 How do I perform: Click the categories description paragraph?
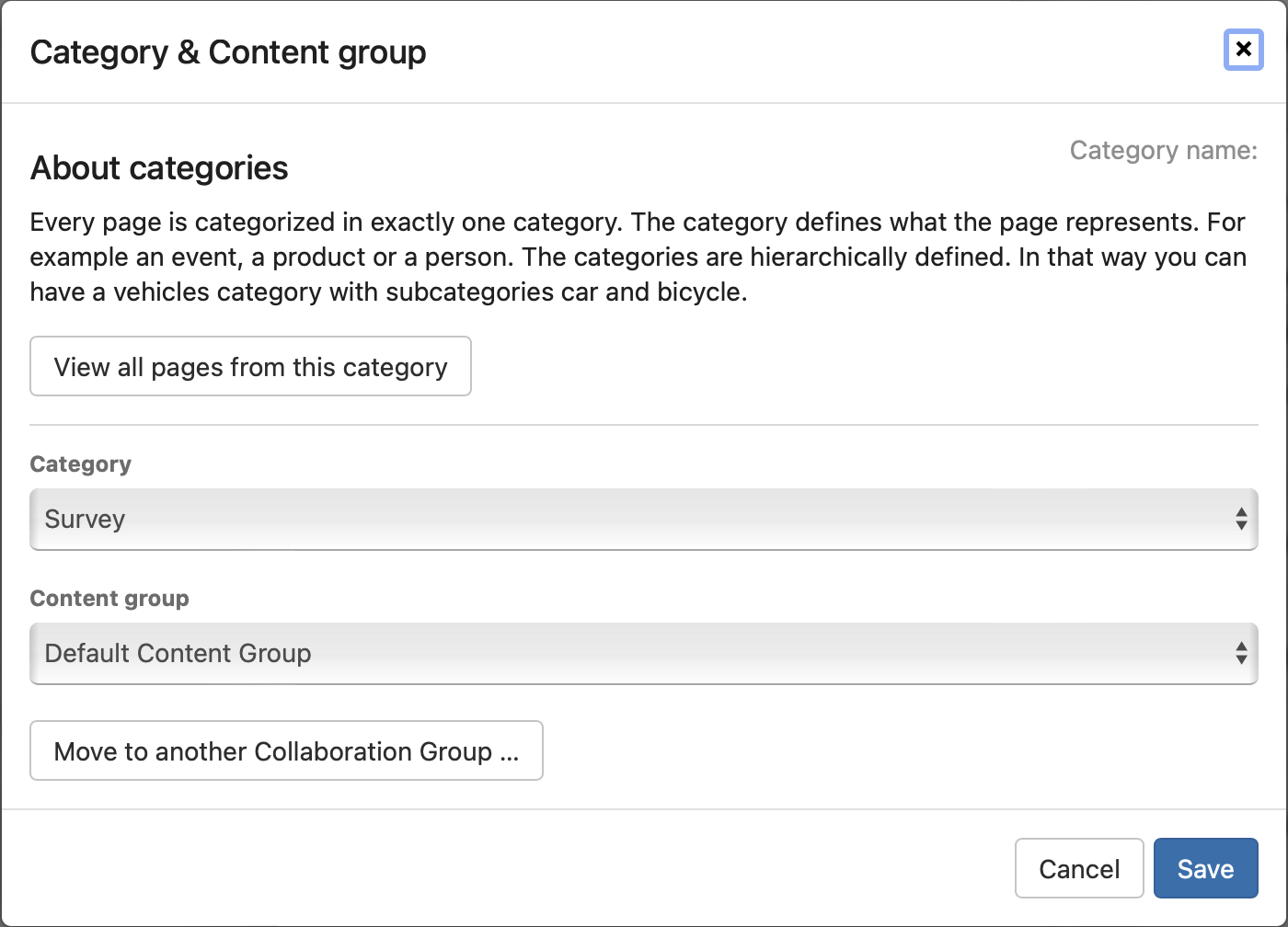[638, 257]
